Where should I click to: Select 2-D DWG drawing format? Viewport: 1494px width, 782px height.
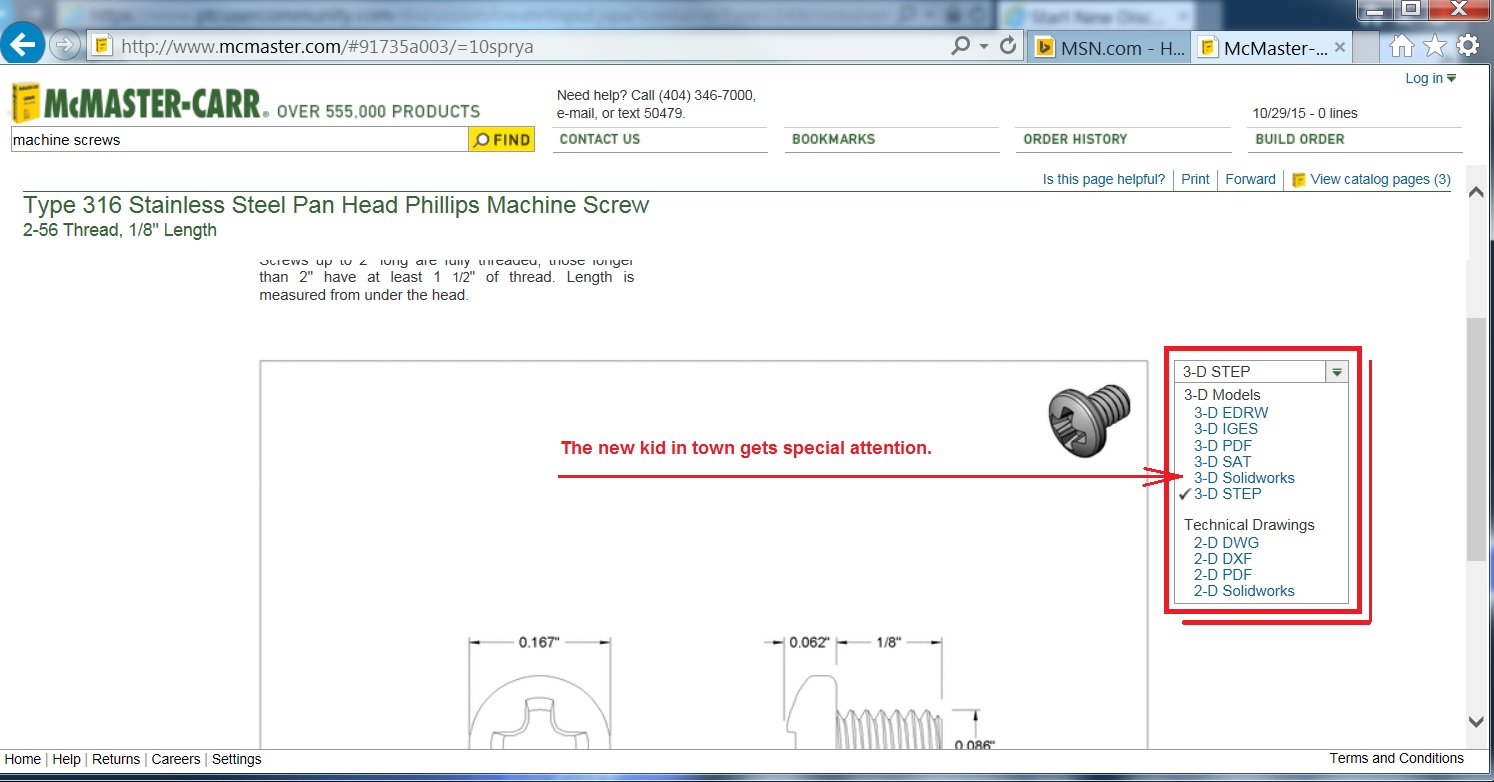[x=1226, y=543]
